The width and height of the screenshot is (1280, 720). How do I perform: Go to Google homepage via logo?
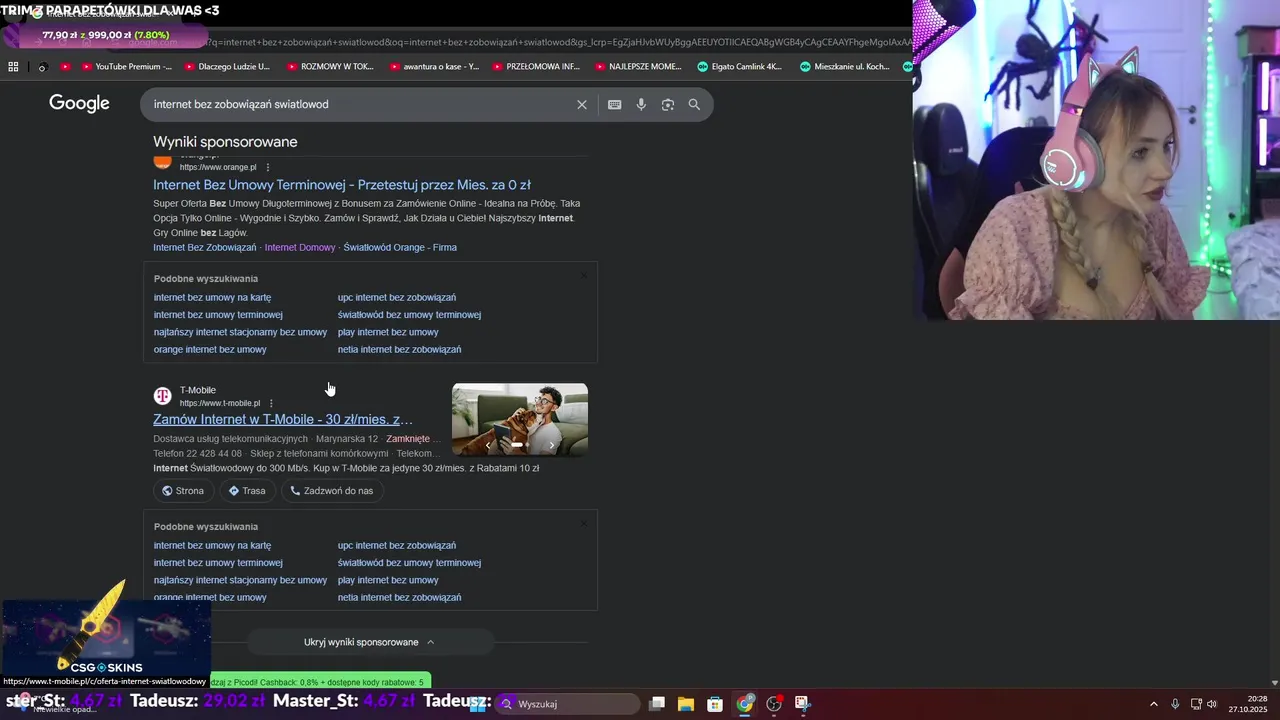(79, 104)
